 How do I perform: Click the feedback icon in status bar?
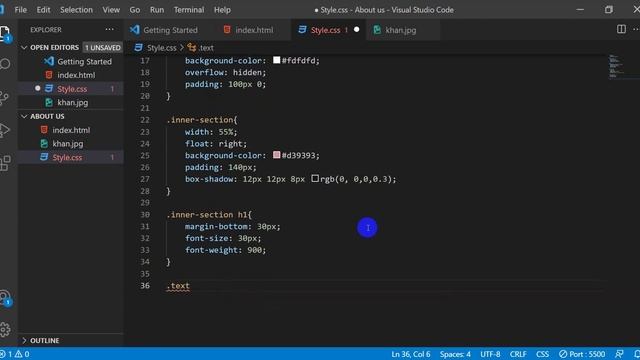(619, 354)
